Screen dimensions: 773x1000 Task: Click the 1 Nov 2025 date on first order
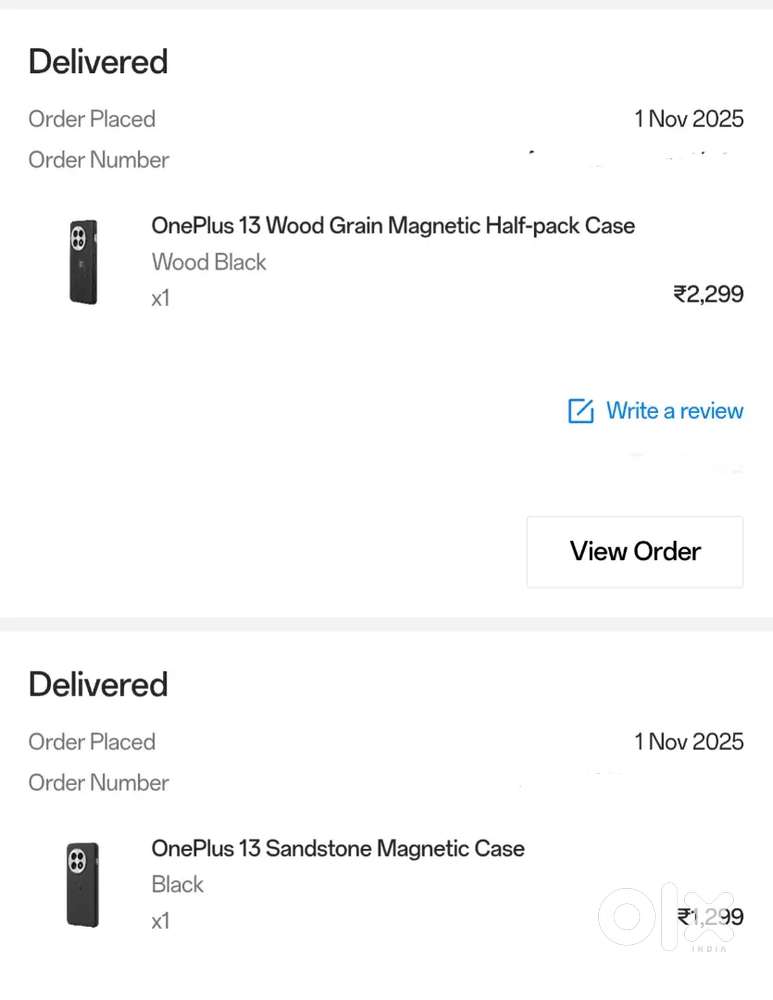[x=689, y=118]
